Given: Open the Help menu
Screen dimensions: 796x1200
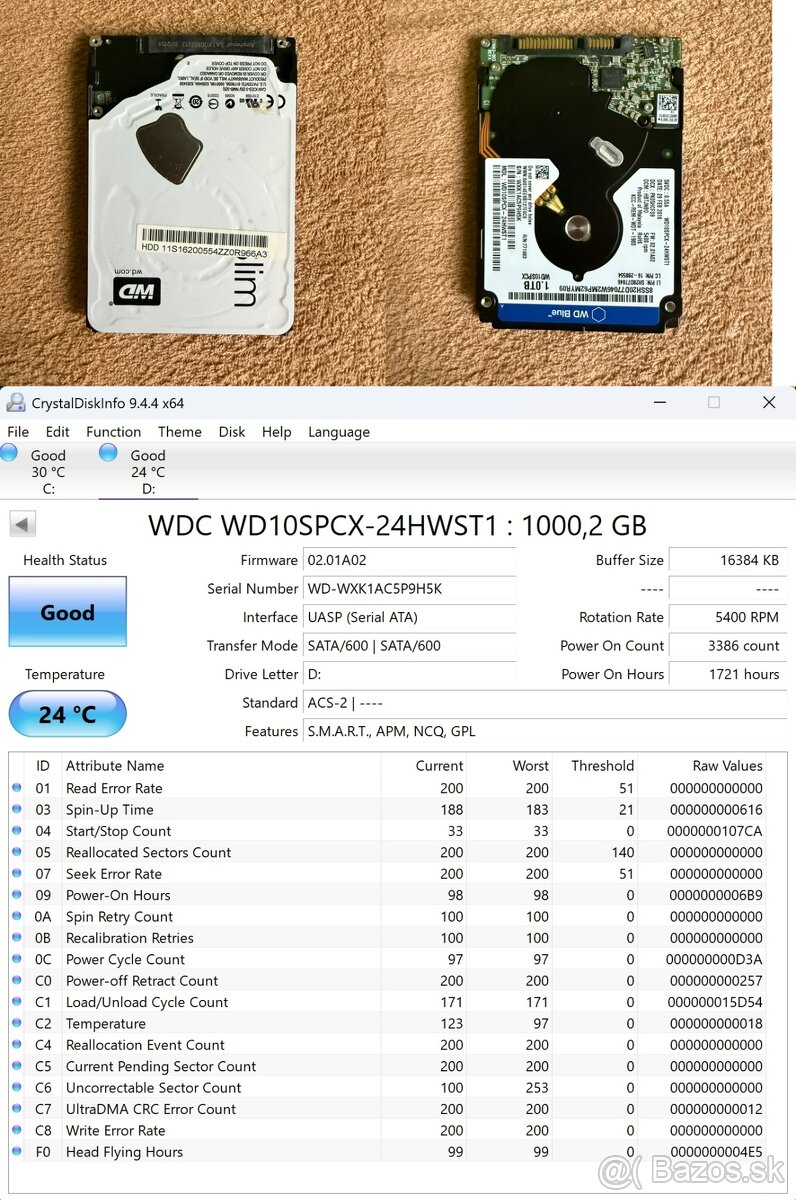Looking at the screenshot, I should pyautogui.click(x=277, y=432).
